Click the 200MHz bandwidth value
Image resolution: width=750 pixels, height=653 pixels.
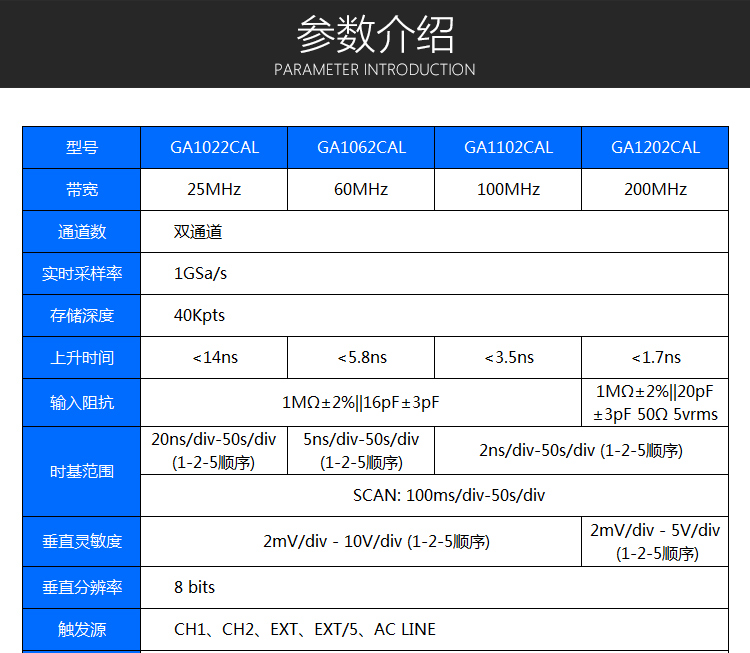655,189
